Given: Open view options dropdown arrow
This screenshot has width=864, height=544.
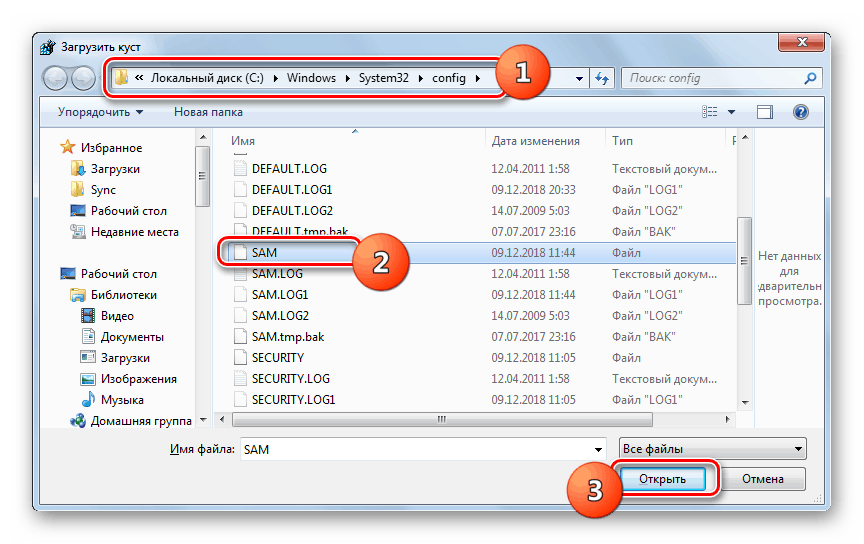Looking at the screenshot, I should coord(731,112).
